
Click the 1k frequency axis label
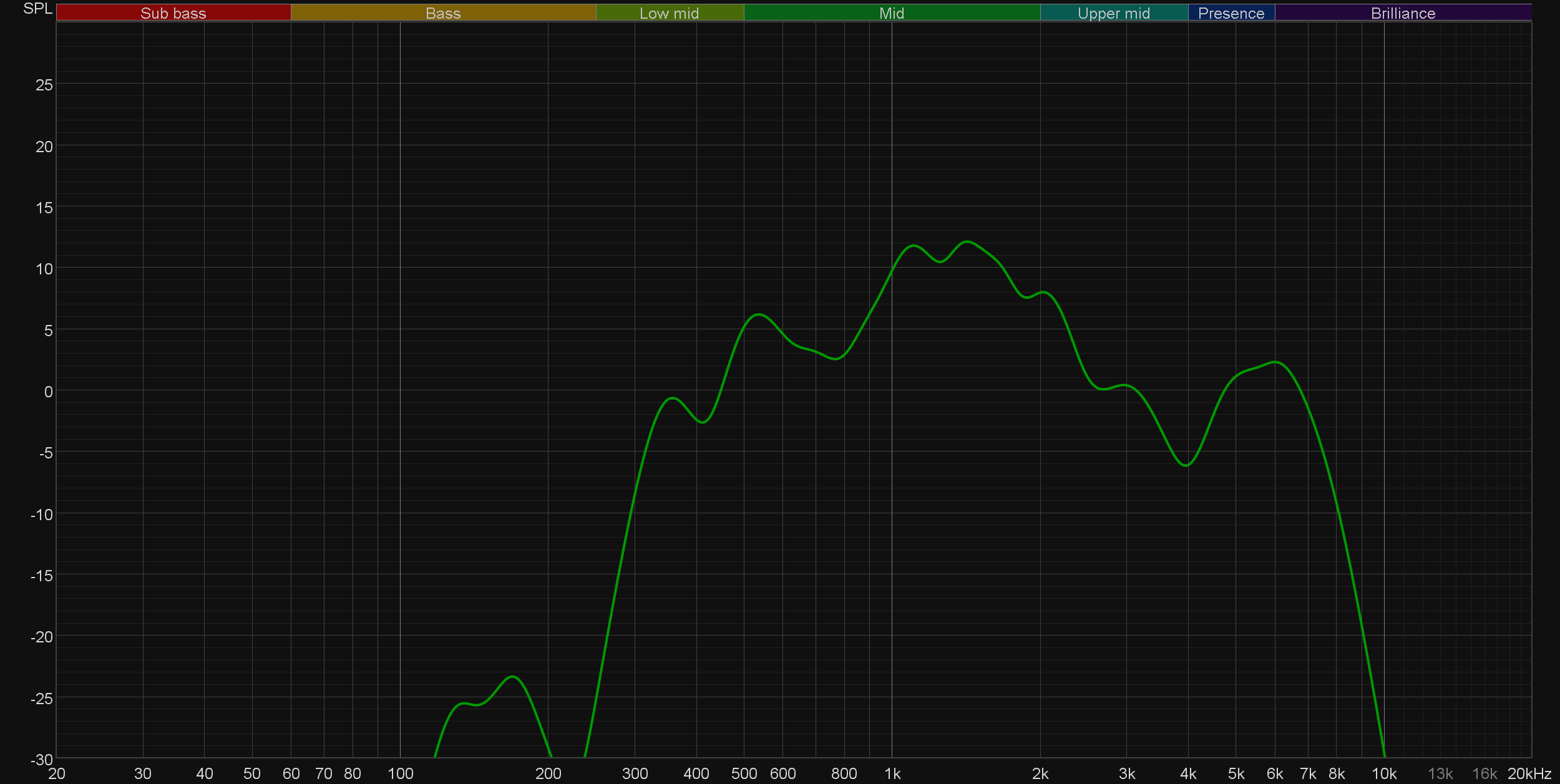[892, 774]
